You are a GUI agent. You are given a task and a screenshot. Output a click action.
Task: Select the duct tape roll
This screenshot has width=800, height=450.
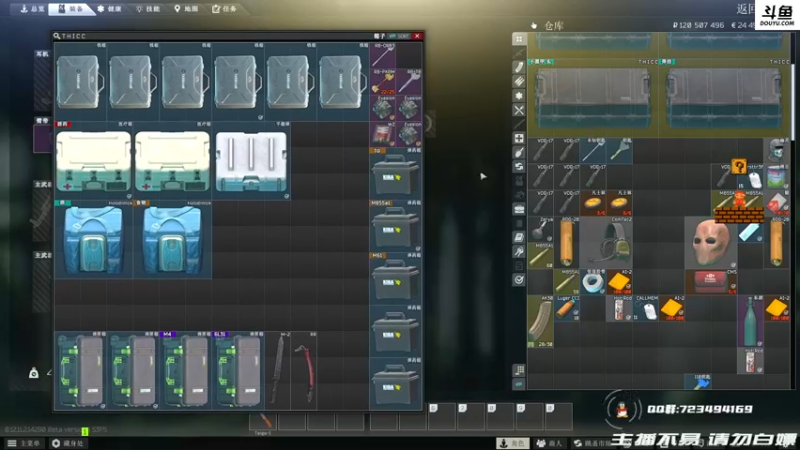click(x=593, y=282)
